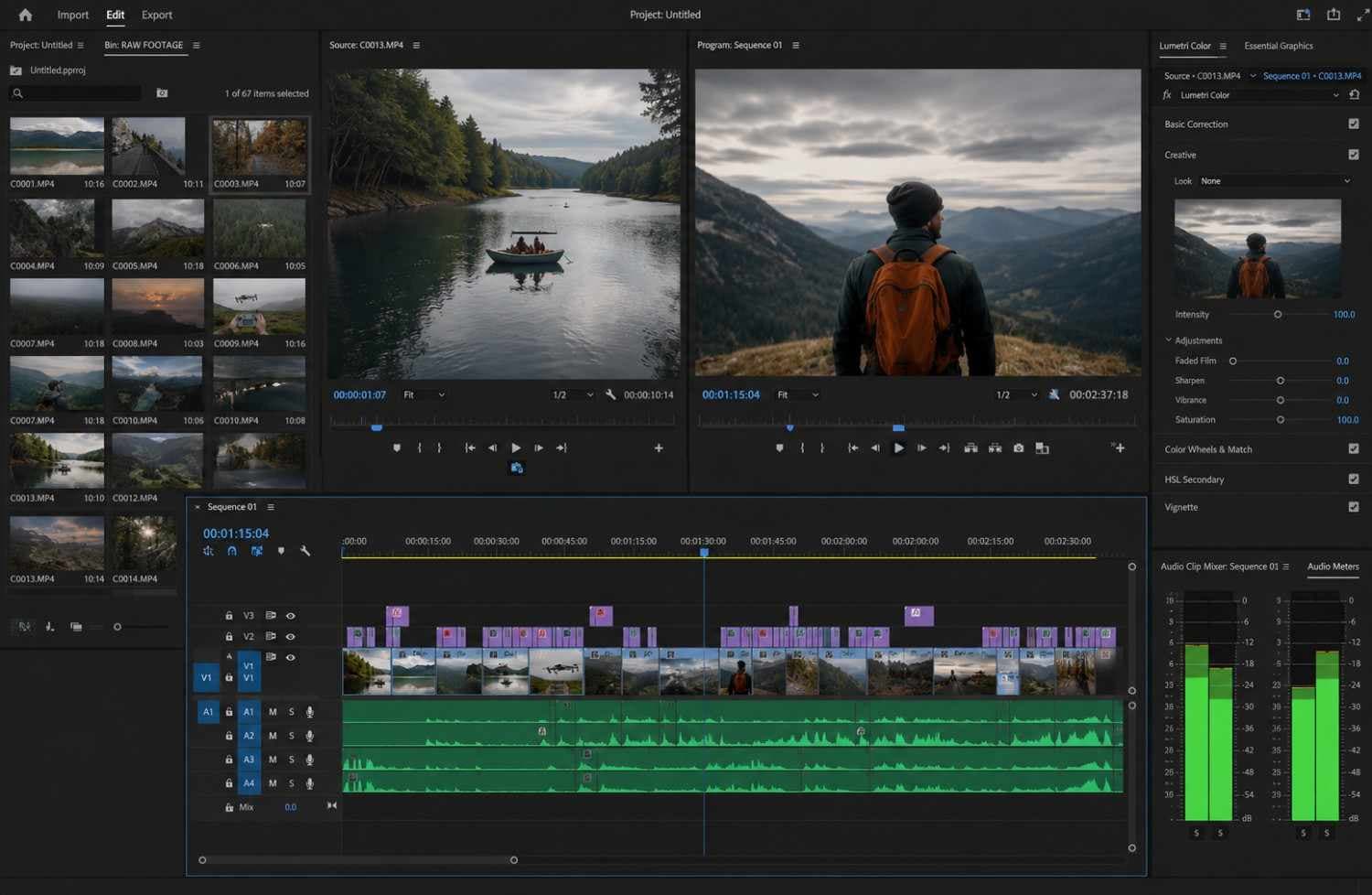The width and height of the screenshot is (1372, 895).
Task: Hide track V2 with eye icon
Action: click(291, 636)
